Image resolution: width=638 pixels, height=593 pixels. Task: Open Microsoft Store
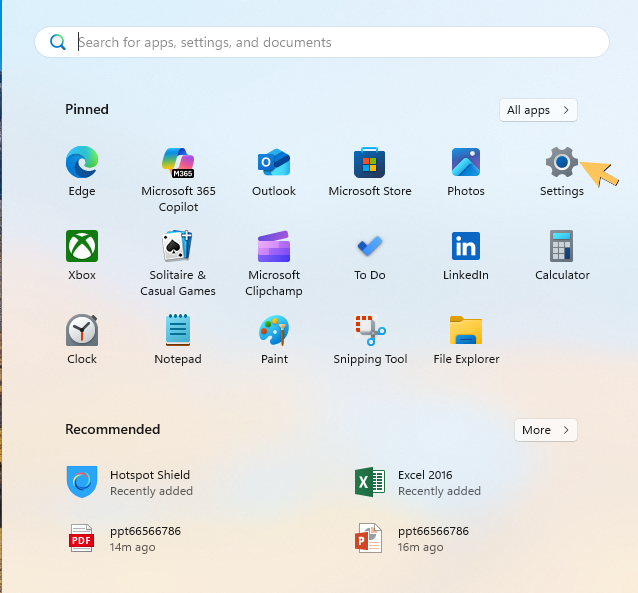pos(370,172)
